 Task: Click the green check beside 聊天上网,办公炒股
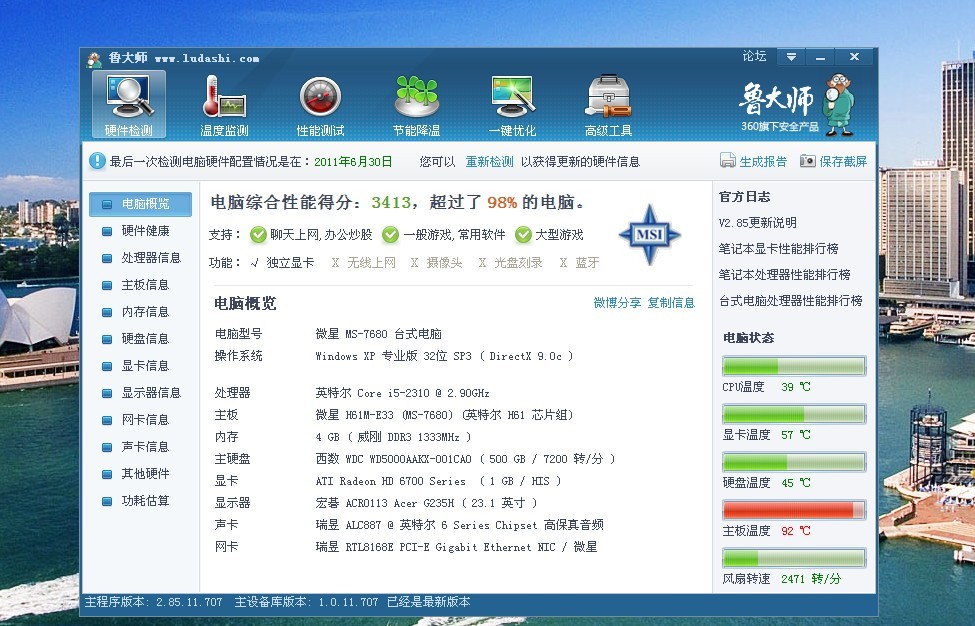coord(258,234)
